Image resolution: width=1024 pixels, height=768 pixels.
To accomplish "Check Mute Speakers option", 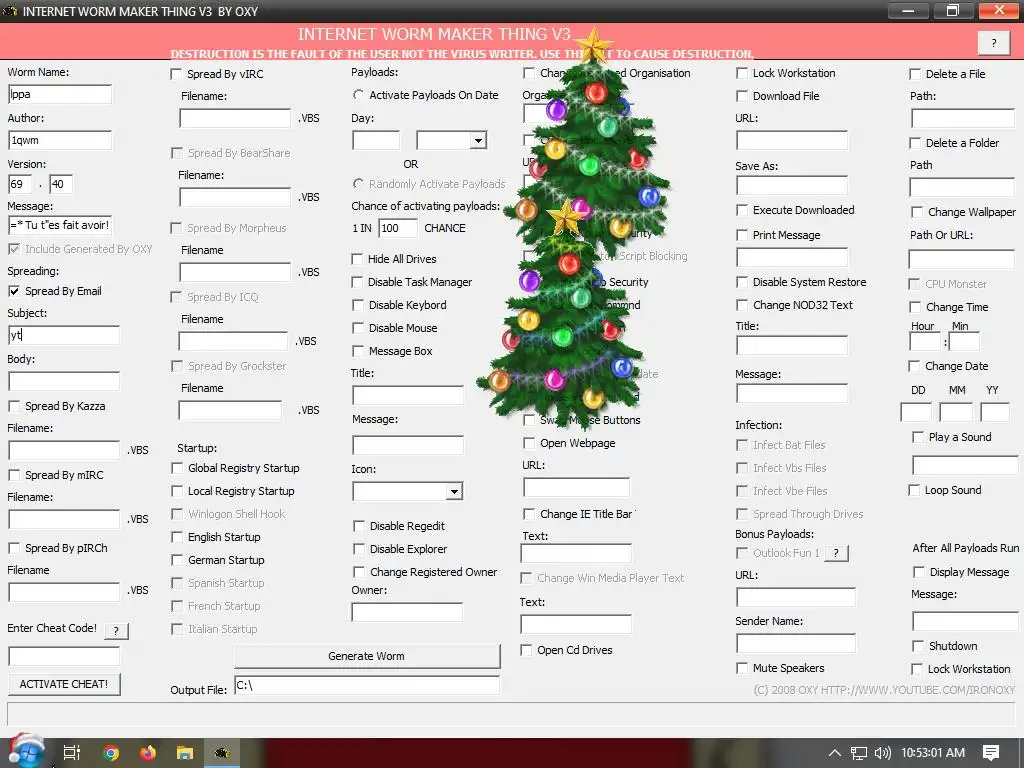I will coord(742,668).
